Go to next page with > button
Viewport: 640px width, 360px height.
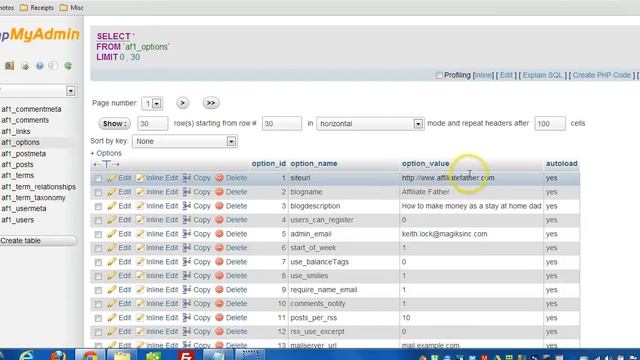click(182, 103)
